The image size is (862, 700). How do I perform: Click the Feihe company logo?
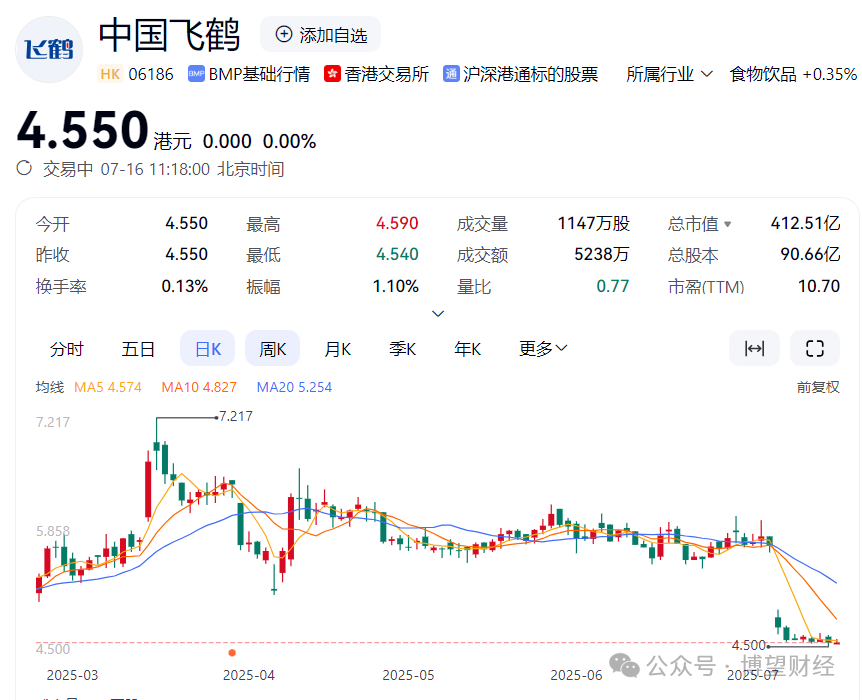[49, 49]
